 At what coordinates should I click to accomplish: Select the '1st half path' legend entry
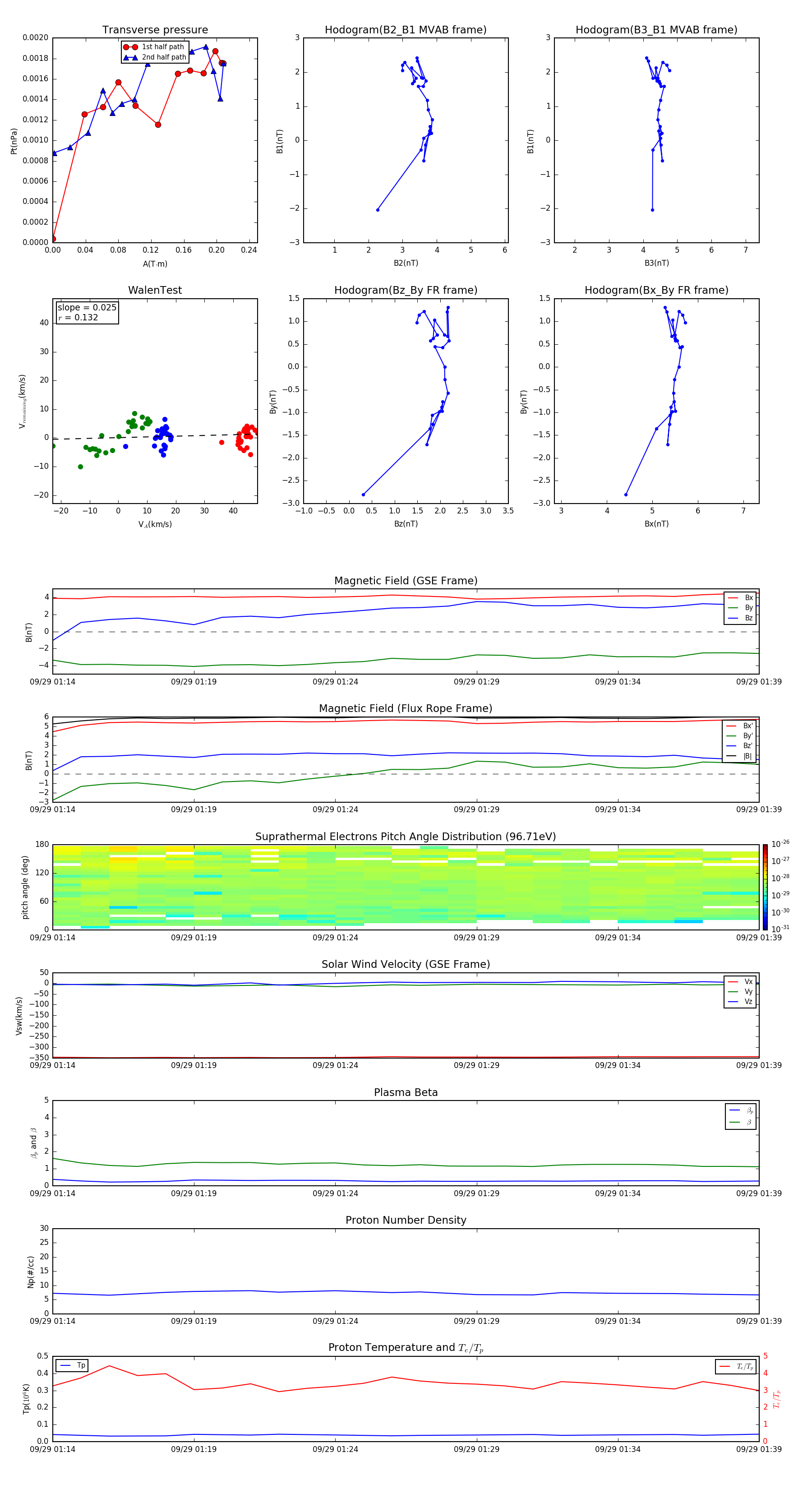pos(154,47)
